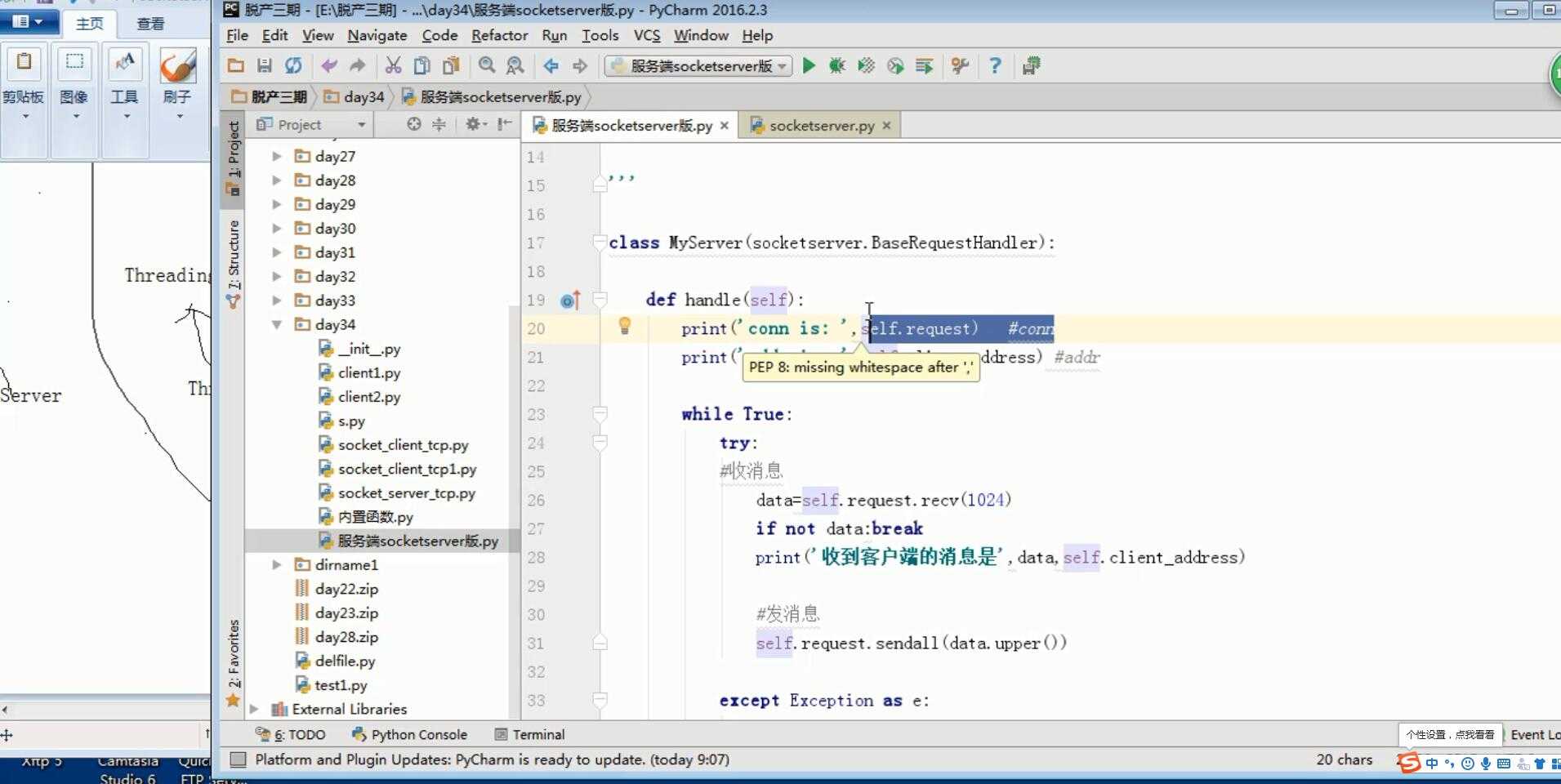Select socket_server_tcp.py in project tree

[407, 492]
